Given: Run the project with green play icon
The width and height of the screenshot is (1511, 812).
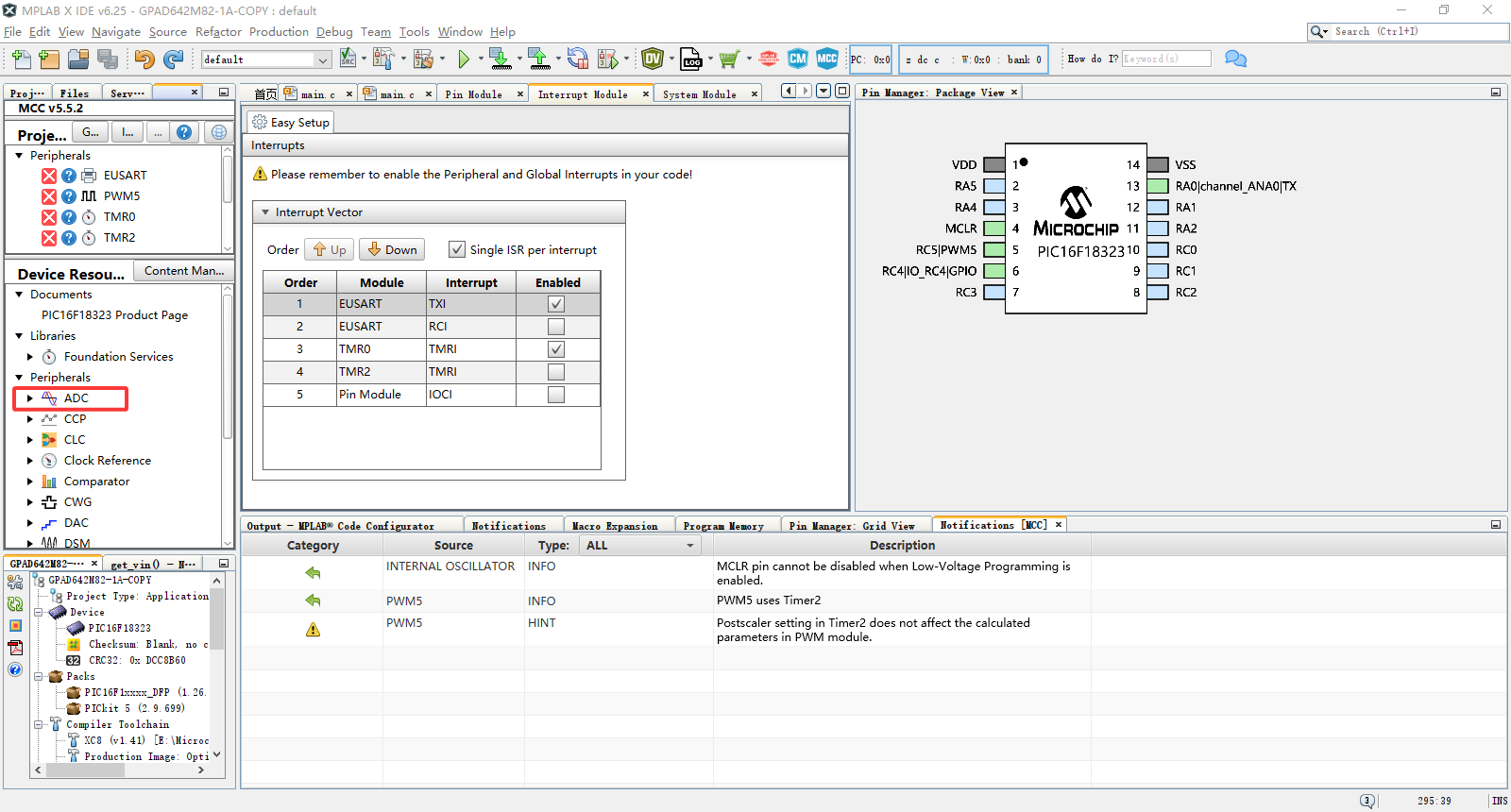Looking at the screenshot, I should 464,59.
